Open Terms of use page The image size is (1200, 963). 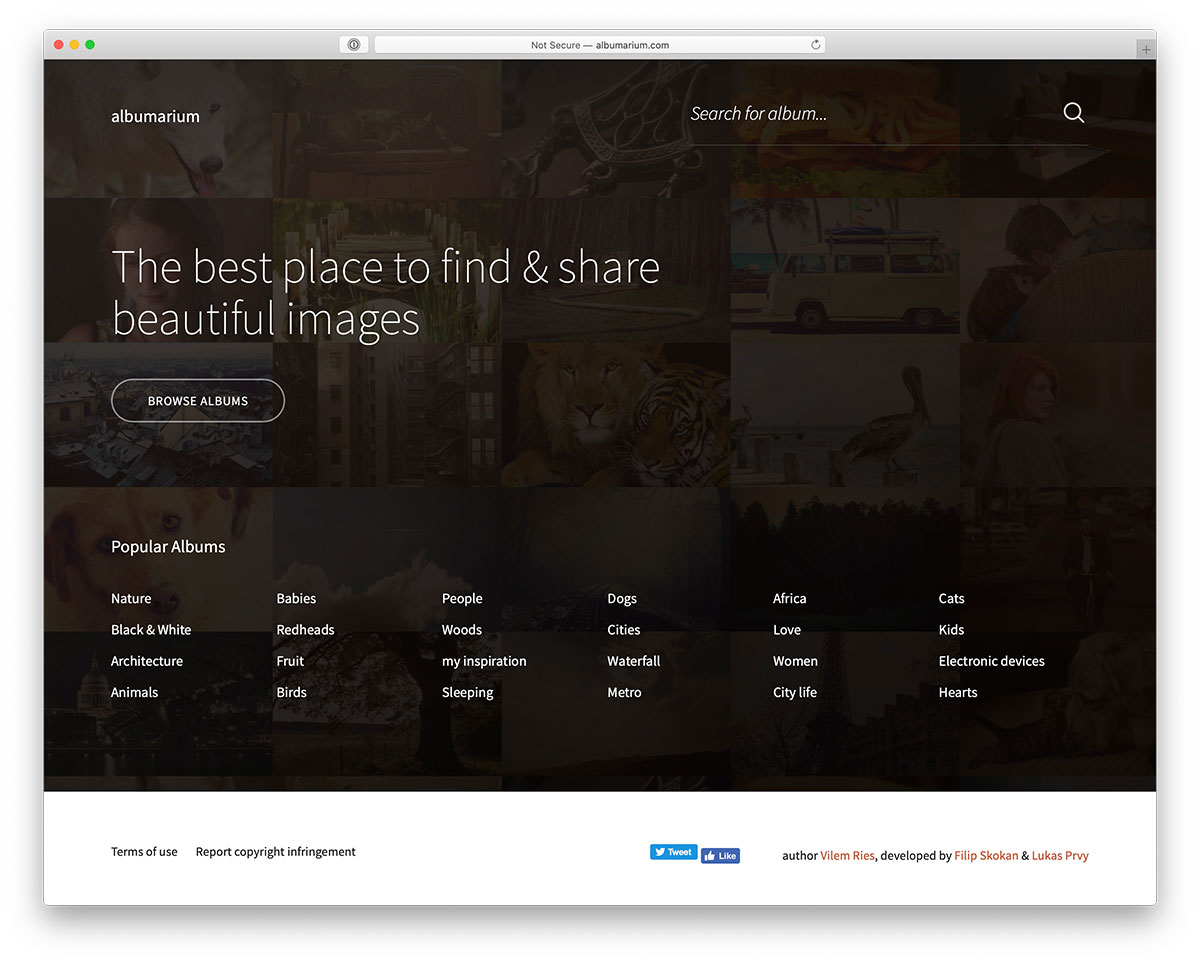(x=144, y=852)
